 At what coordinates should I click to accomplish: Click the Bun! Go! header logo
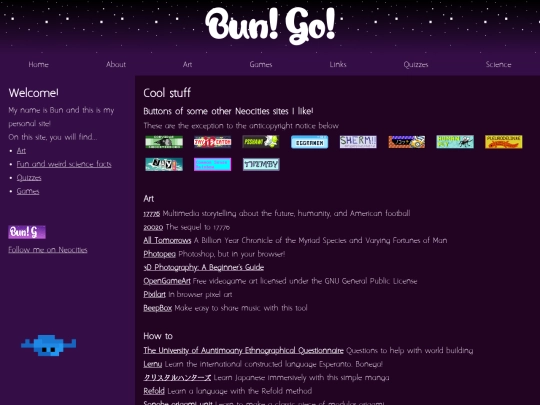(270, 26)
